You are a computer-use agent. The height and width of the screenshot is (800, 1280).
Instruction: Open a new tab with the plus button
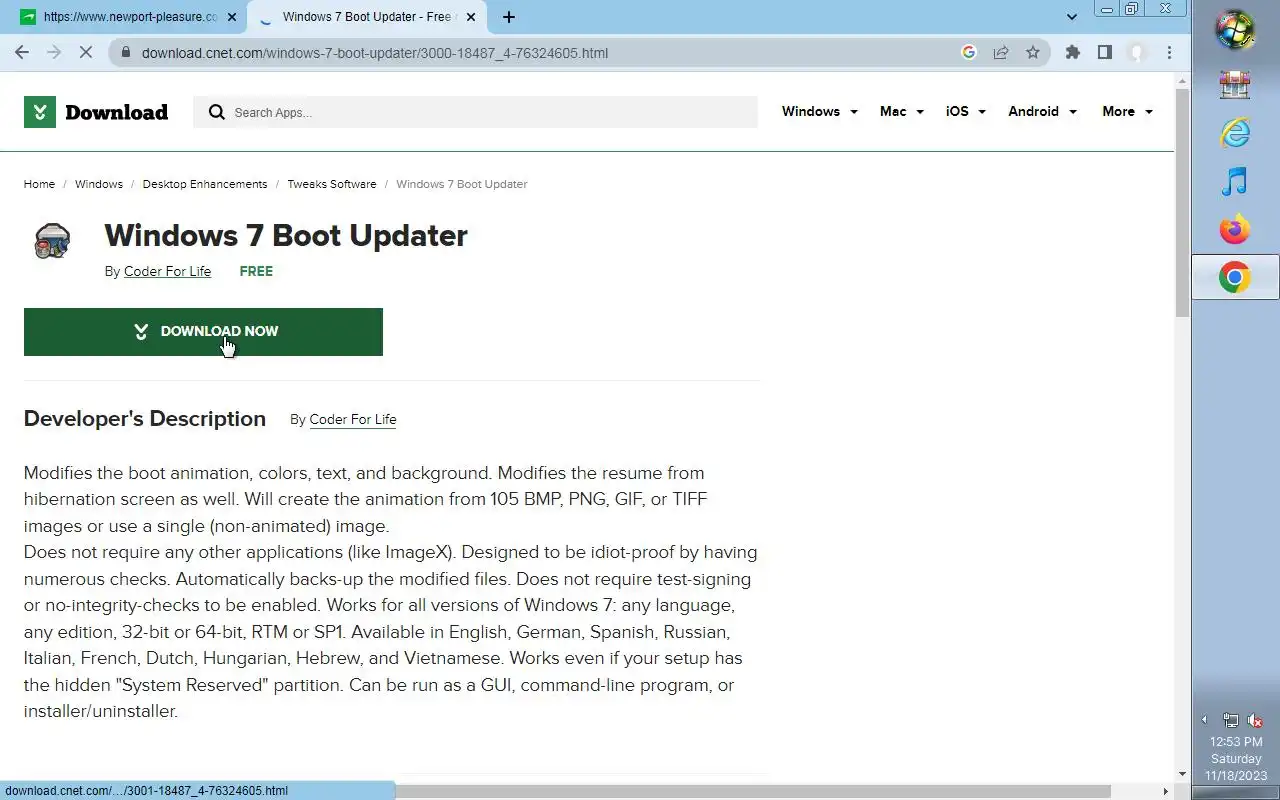click(509, 17)
